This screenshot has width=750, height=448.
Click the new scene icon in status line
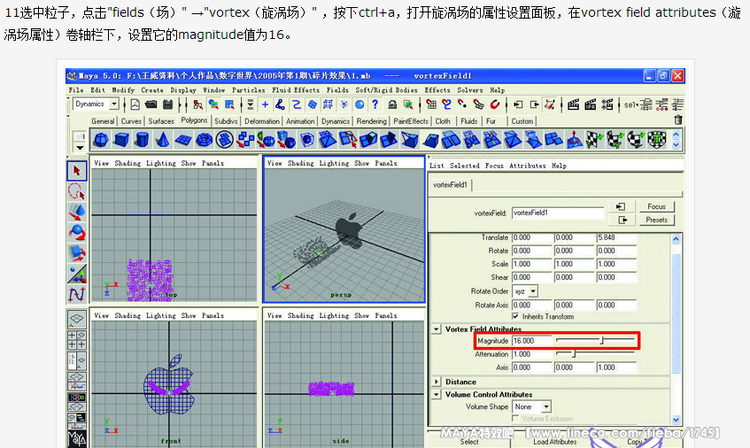coord(135,104)
